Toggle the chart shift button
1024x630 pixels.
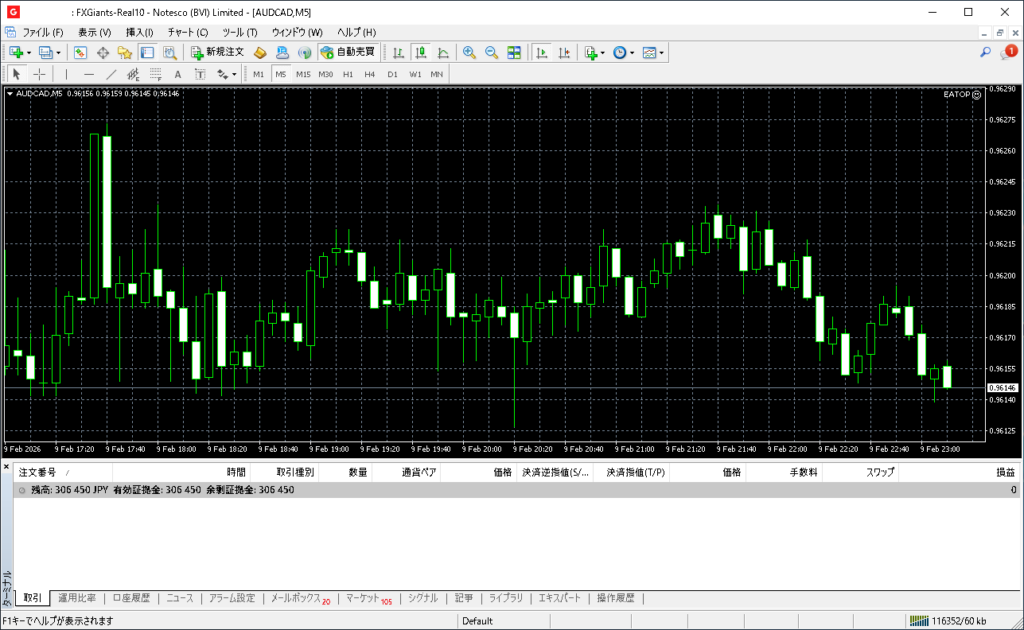click(x=564, y=52)
